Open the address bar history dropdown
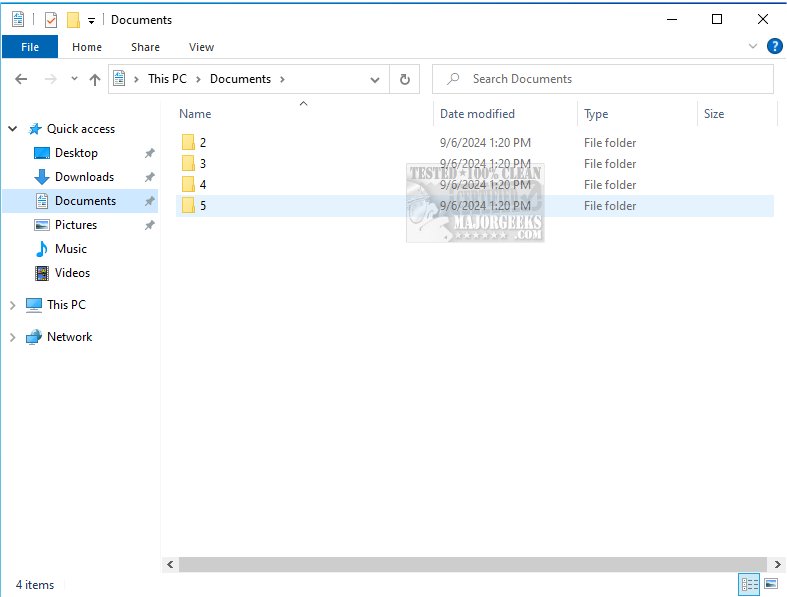The width and height of the screenshot is (787, 597). tap(374, 79)
